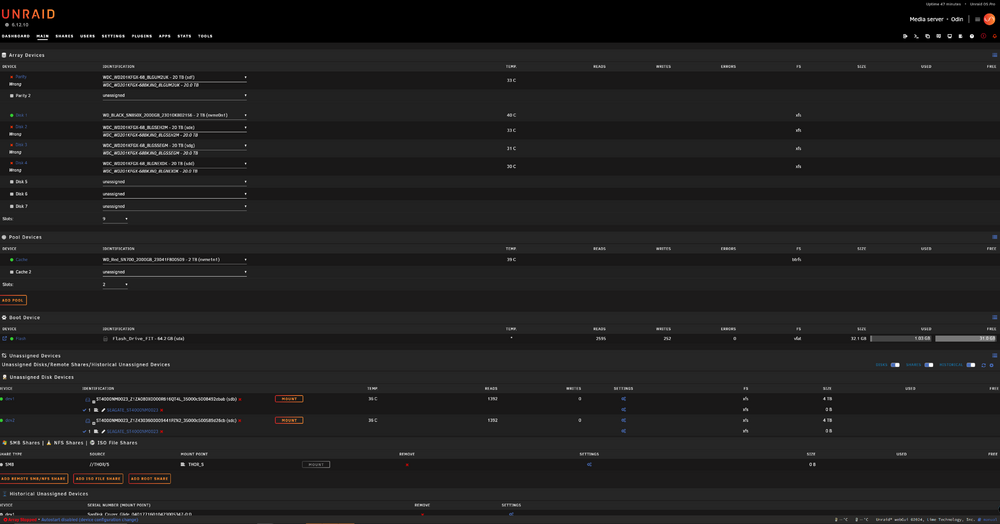The height and width of the screenshot is (524, 1000).
Task: Open Unassigned Devices gear settings icon
Action: click(x=992, y=365)
